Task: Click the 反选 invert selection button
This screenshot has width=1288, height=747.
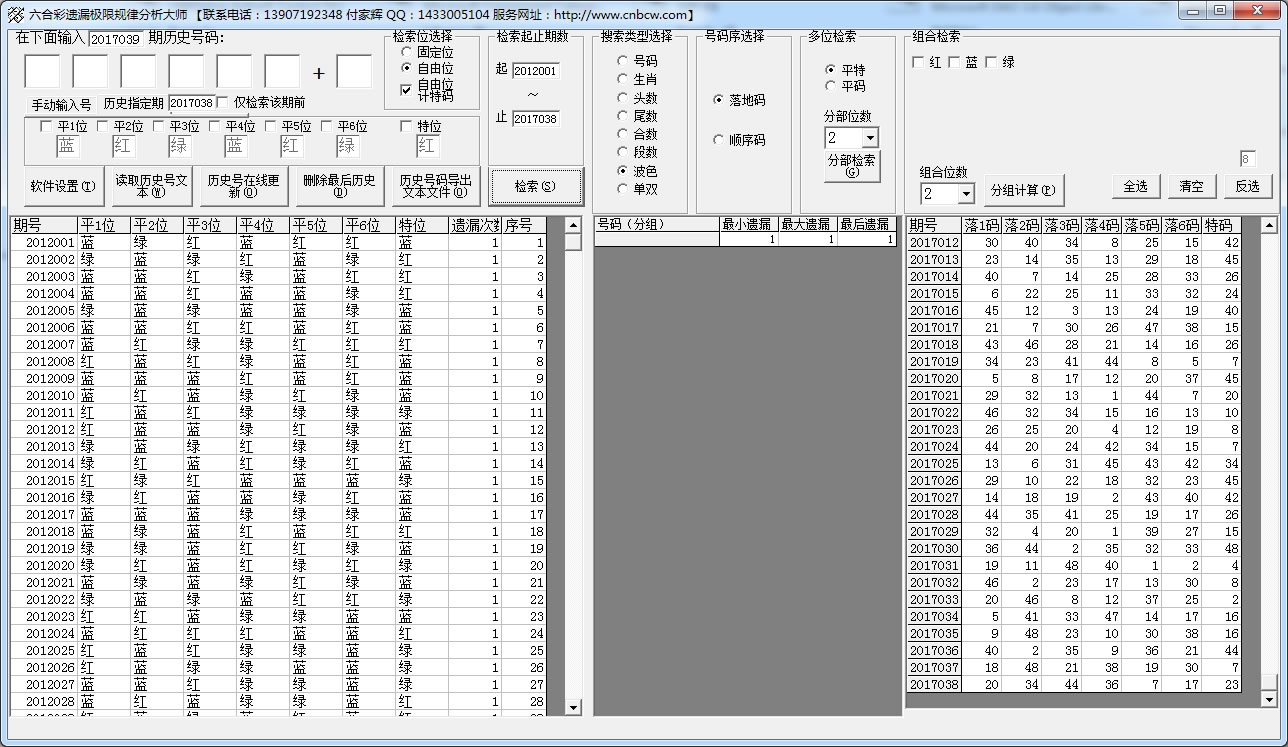Action: 1247,186
